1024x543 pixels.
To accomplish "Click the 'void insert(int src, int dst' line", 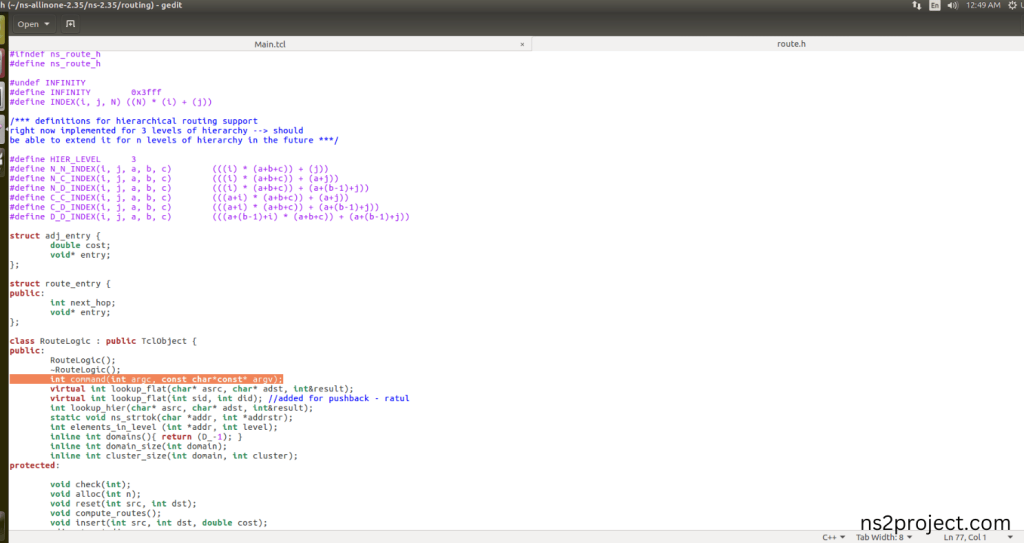I will click(159, 523).
